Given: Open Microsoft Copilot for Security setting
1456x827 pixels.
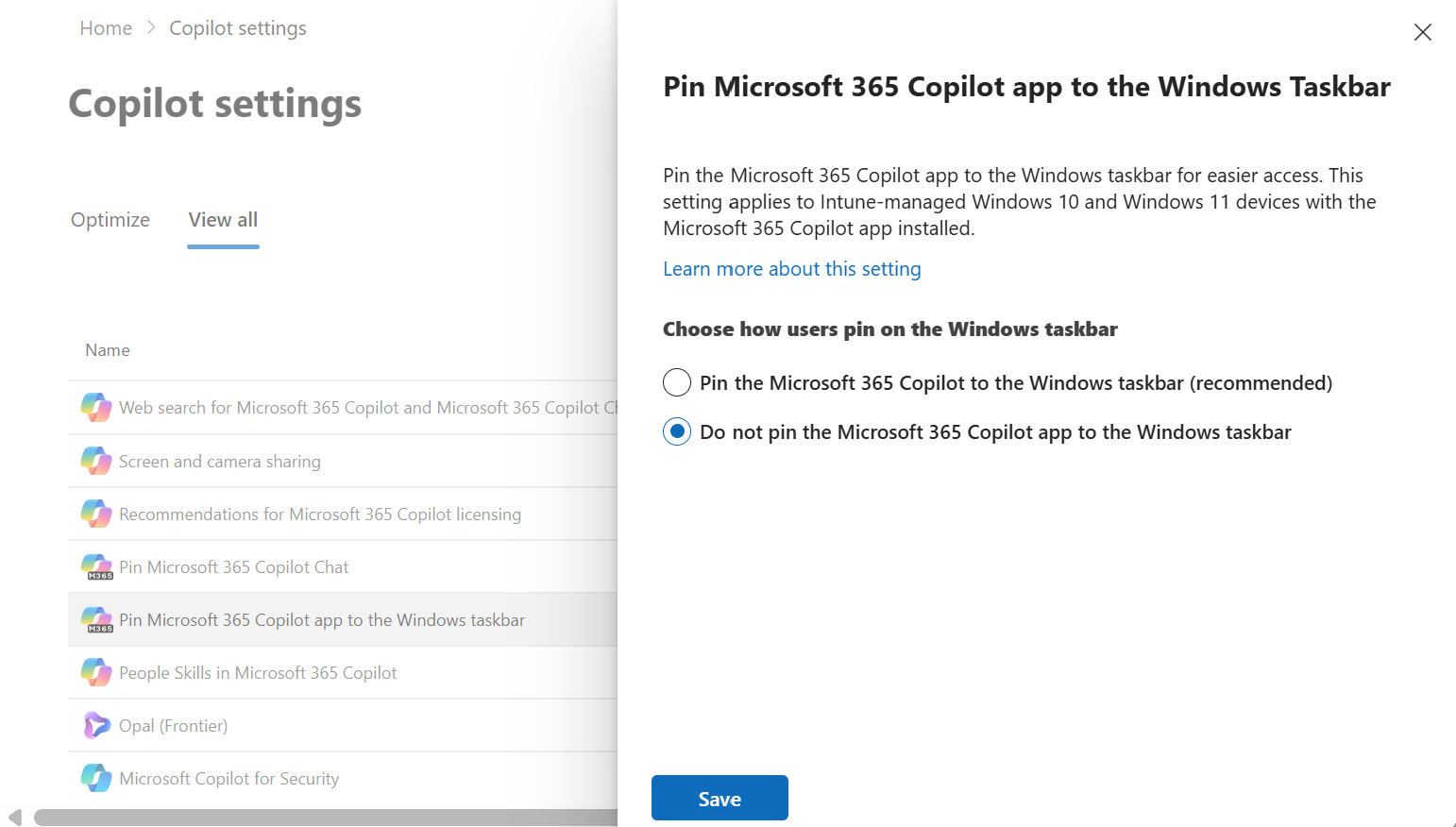Looking at the screenshot, I should (229, 778).
